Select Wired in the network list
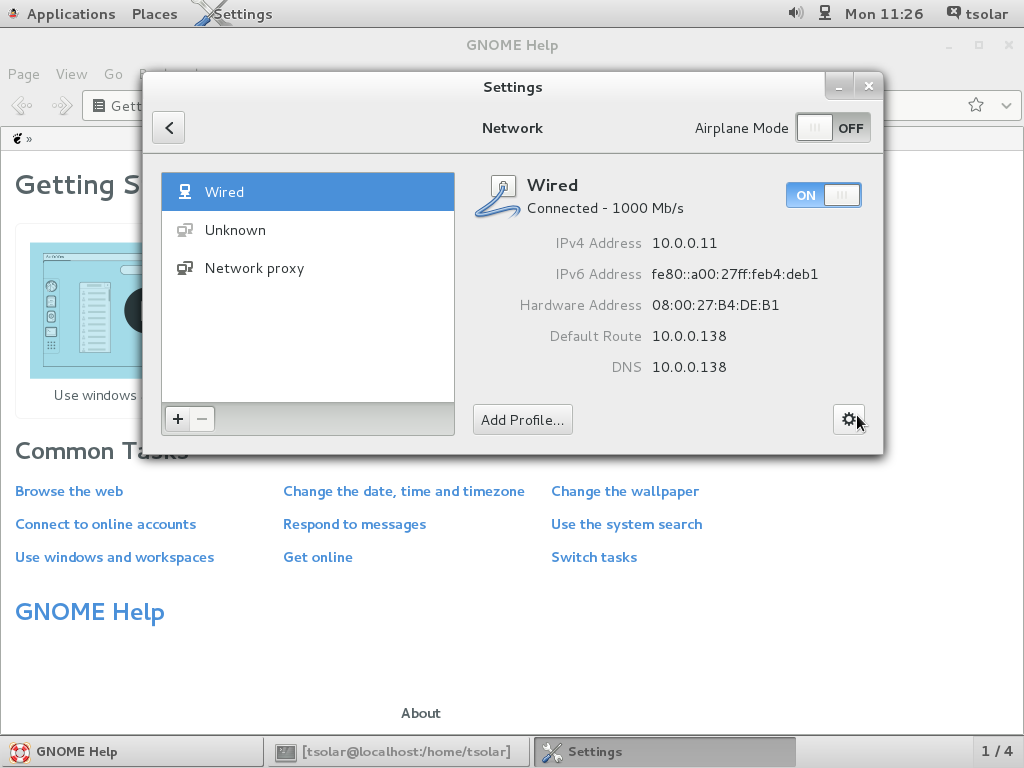The width and height of the screenshot is (1024, 768). pos(308,192)
